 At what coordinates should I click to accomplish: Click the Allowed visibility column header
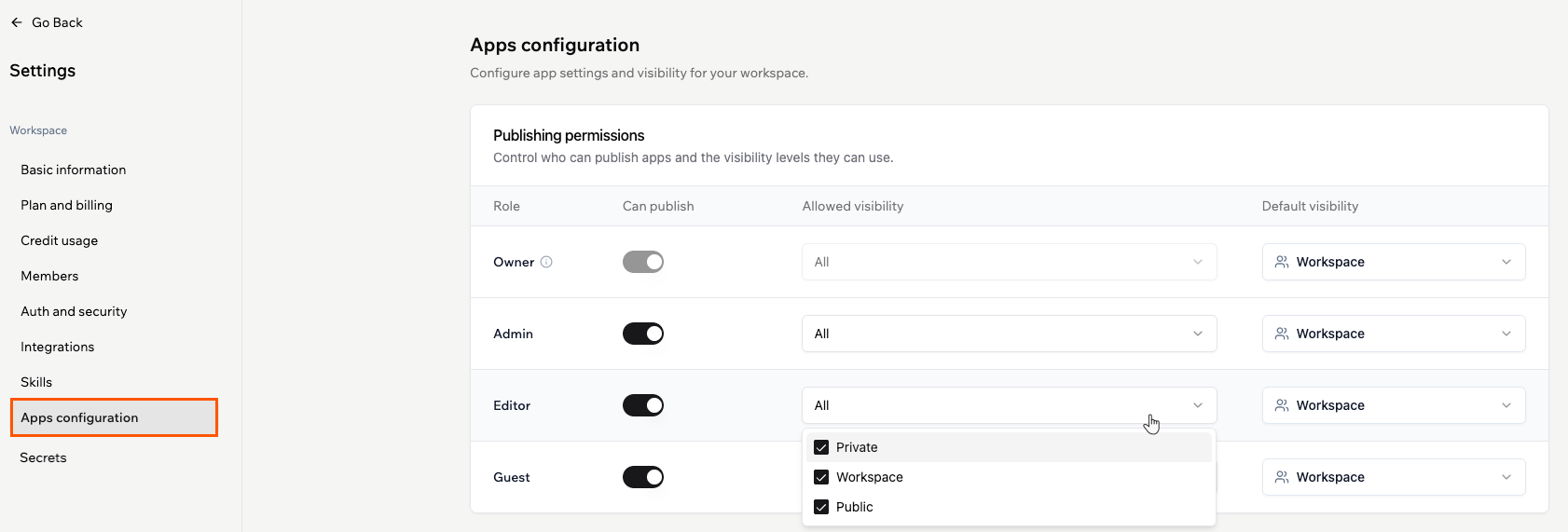[x=853, y=206]
